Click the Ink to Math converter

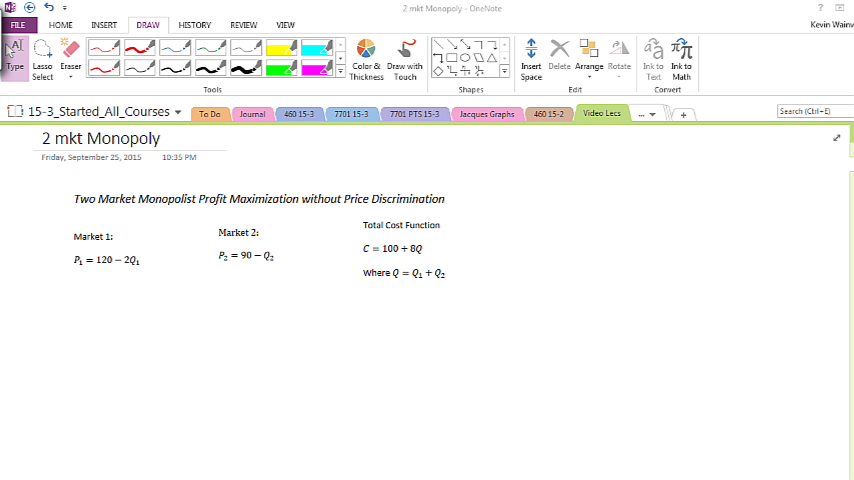tap(681, 59)
